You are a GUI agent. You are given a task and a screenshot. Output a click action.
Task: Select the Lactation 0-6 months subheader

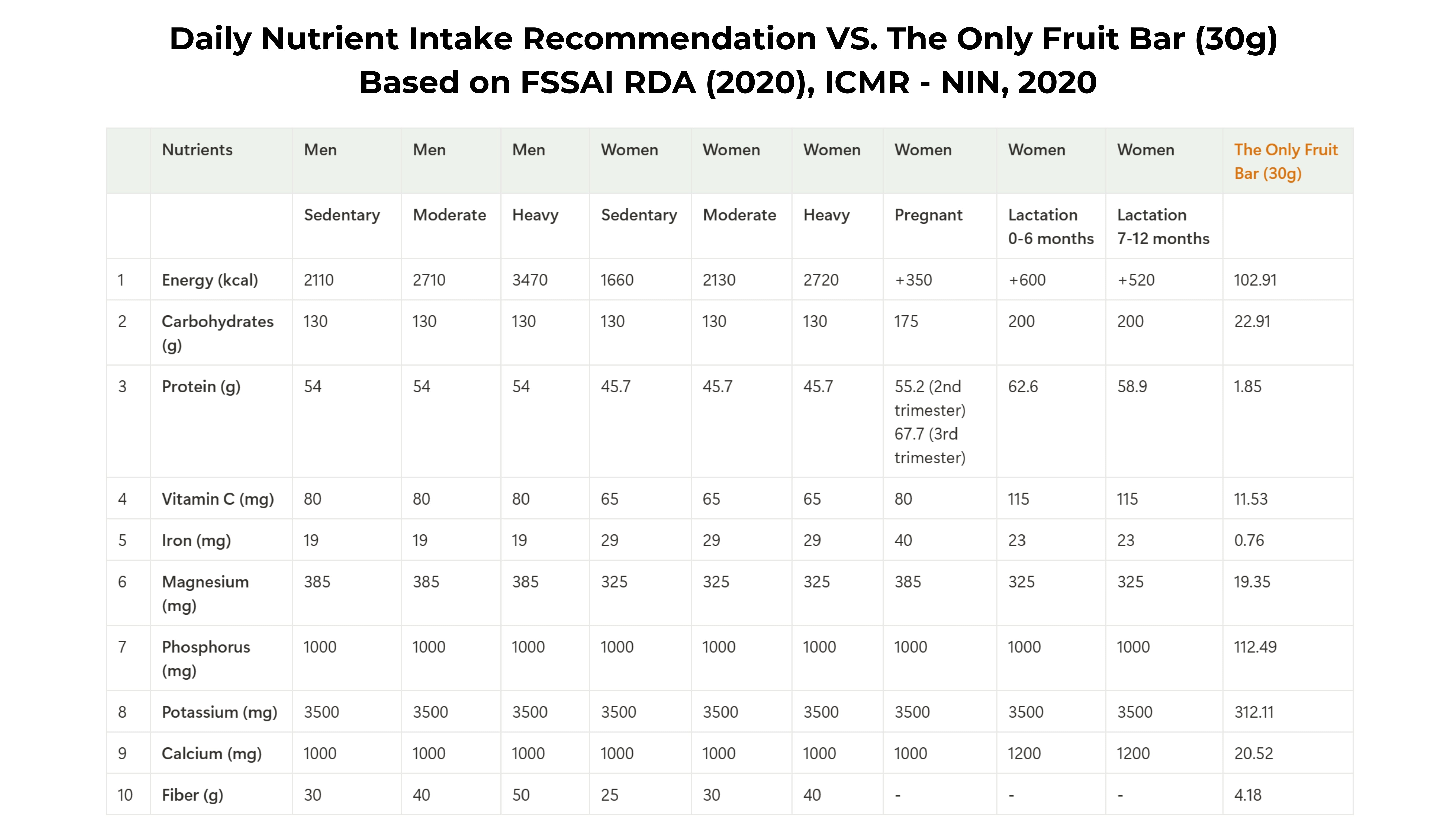pyautogui.click(x=1051, y=227)
